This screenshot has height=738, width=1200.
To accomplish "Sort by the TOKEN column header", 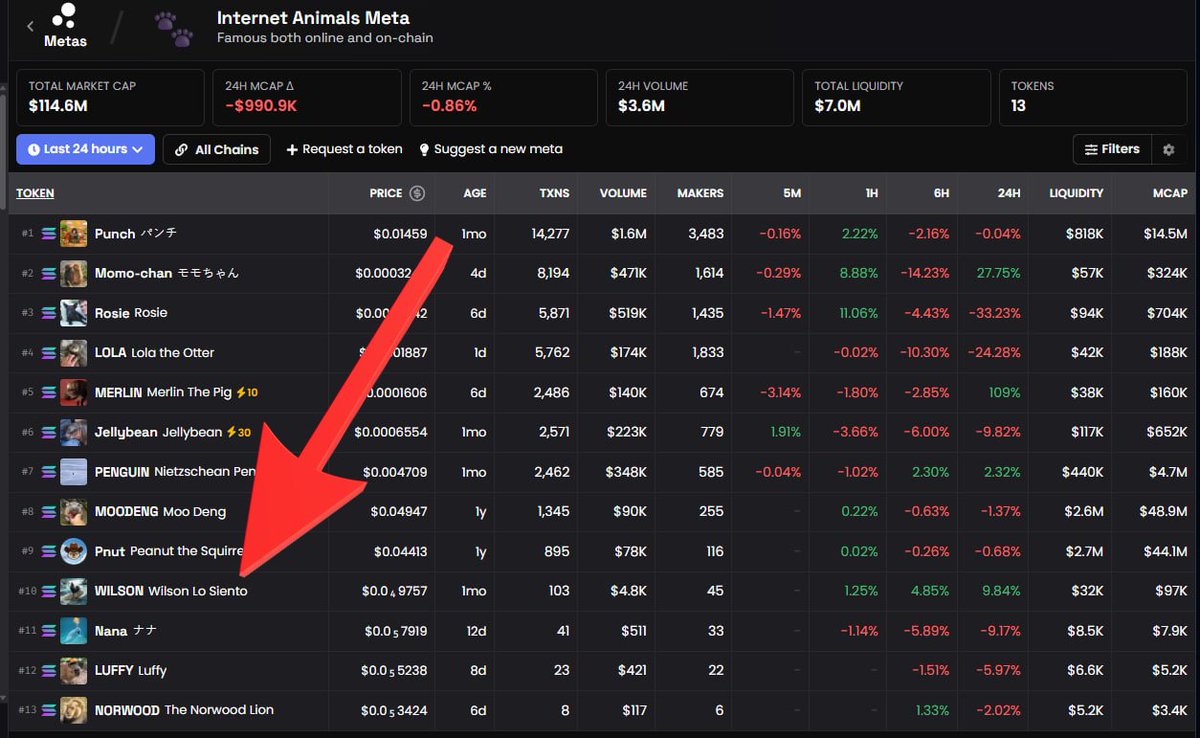I will tap(35, 193).
